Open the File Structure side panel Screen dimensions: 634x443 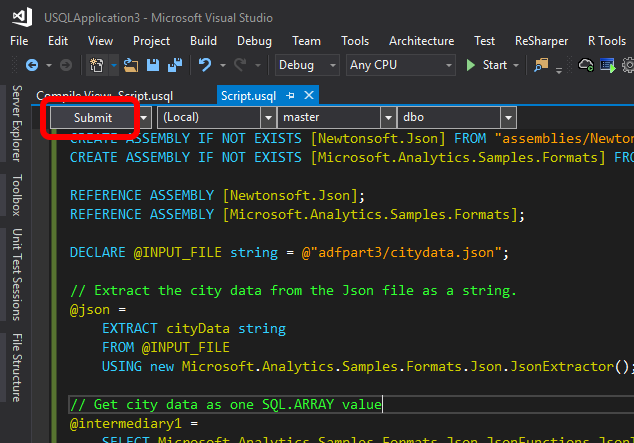pos(16,367)
